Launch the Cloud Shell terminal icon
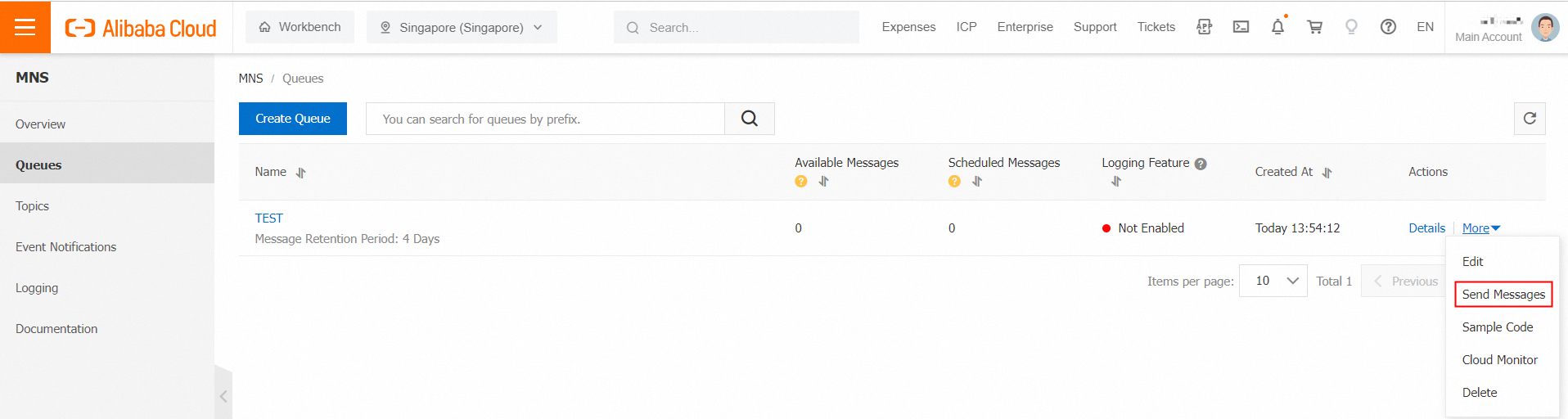Image resolution: width=1568 pixels, height=419 pixels. coord(1241,27)
